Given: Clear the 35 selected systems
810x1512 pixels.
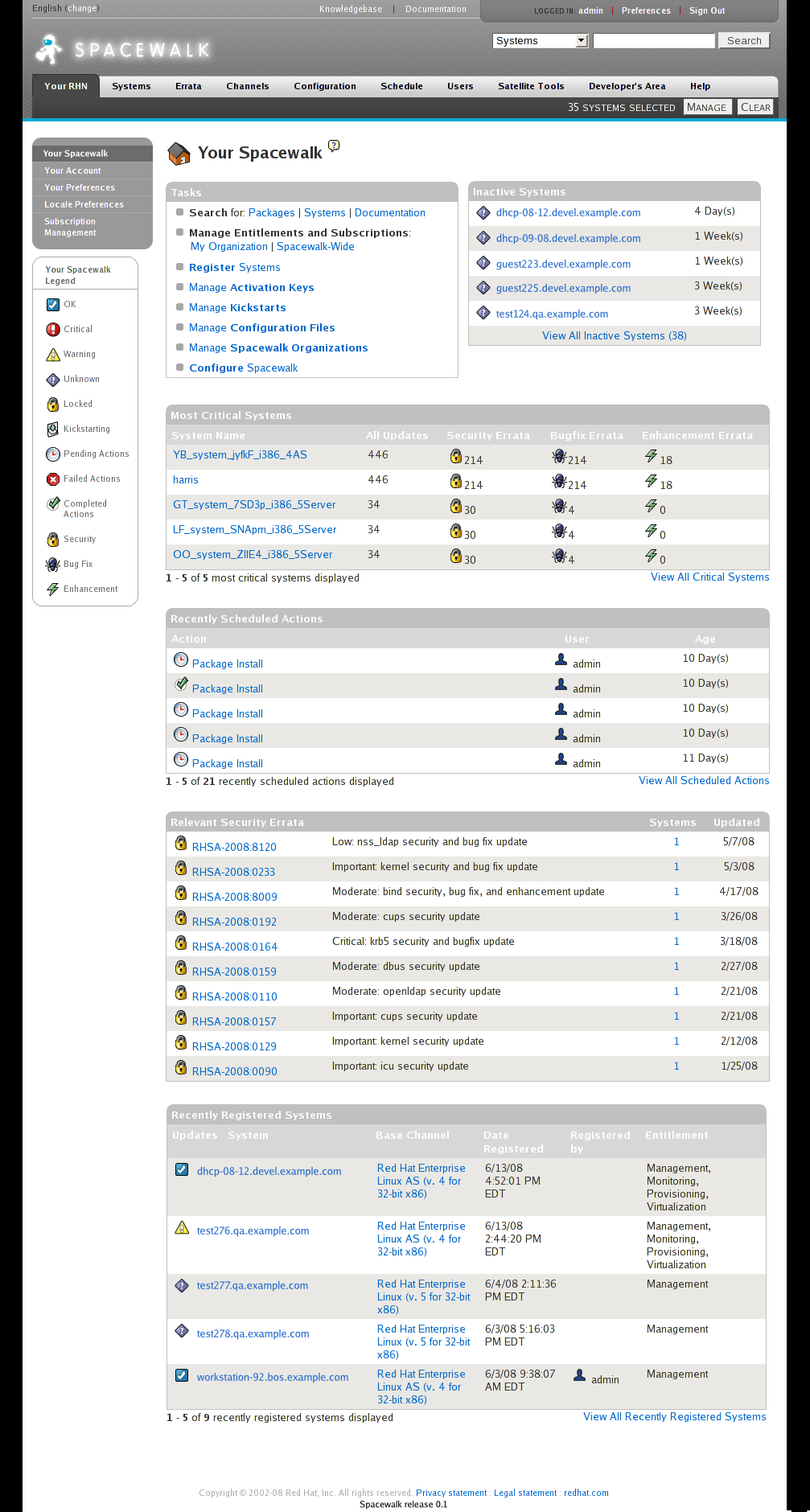Looking at the screenshot, I should [755, 107].
